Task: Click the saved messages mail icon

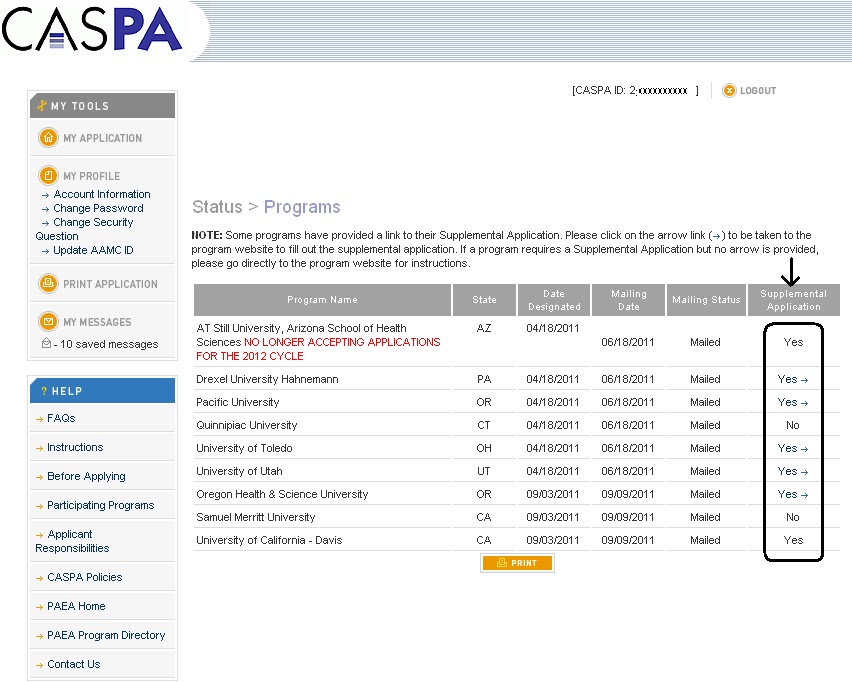Action: pos(46,343)
